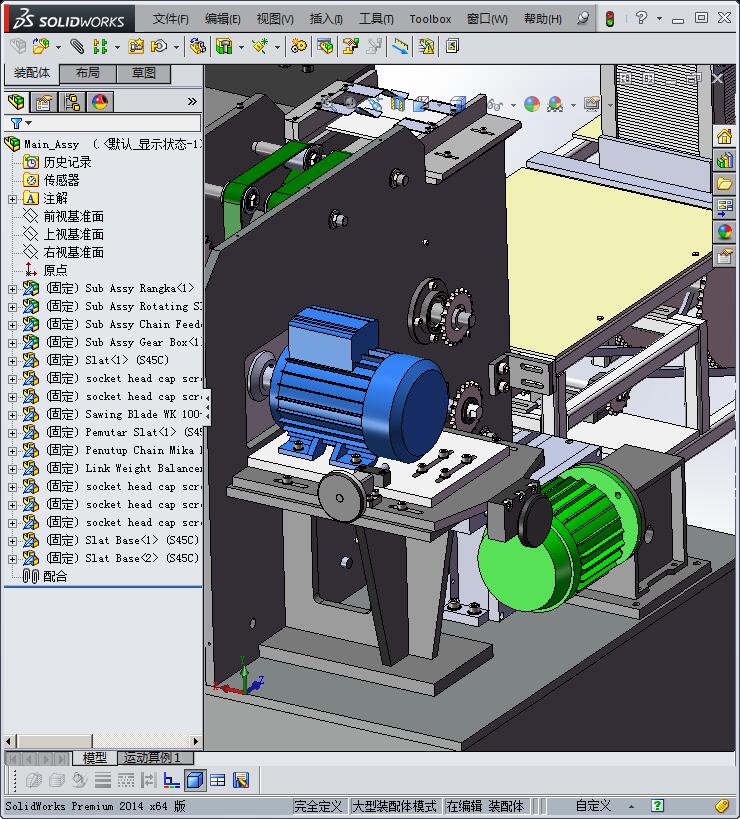Open the Insert Components dropdown arrow
Viewport: 740px width, 819px height.
tap(58, 48)
